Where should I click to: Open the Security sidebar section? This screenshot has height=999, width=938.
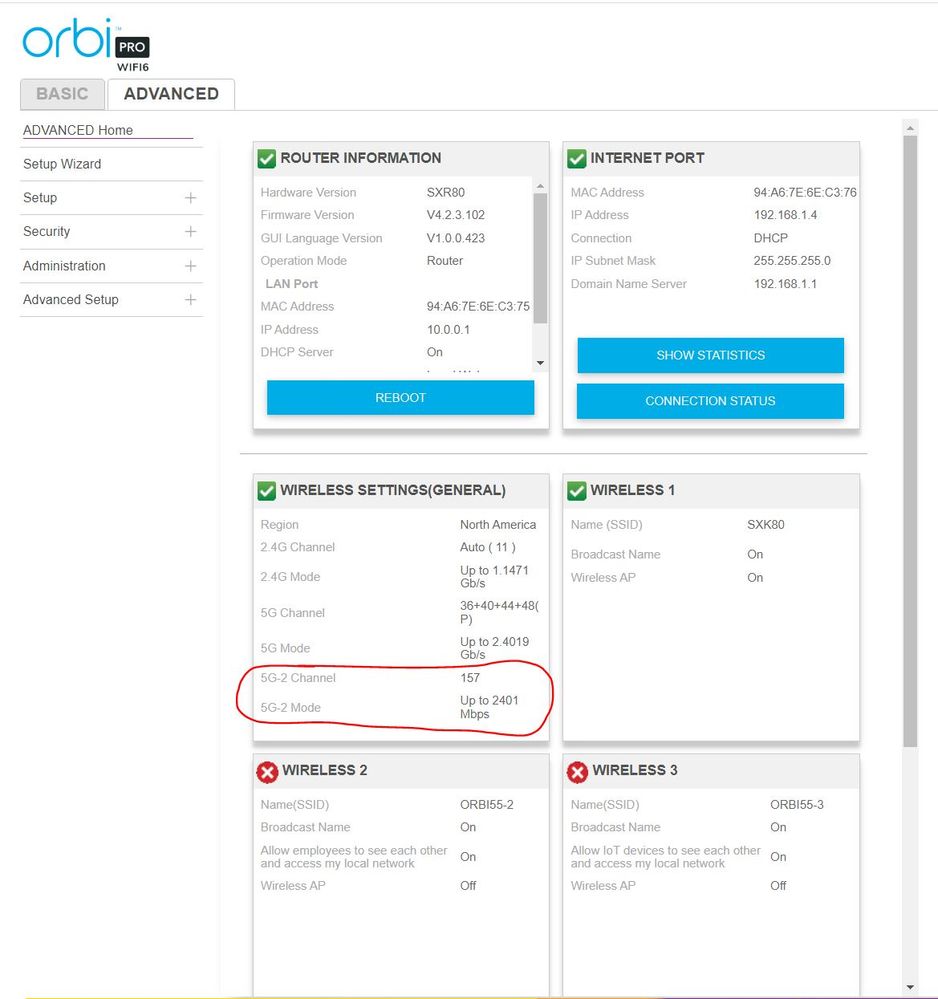(x=112, y=231)
